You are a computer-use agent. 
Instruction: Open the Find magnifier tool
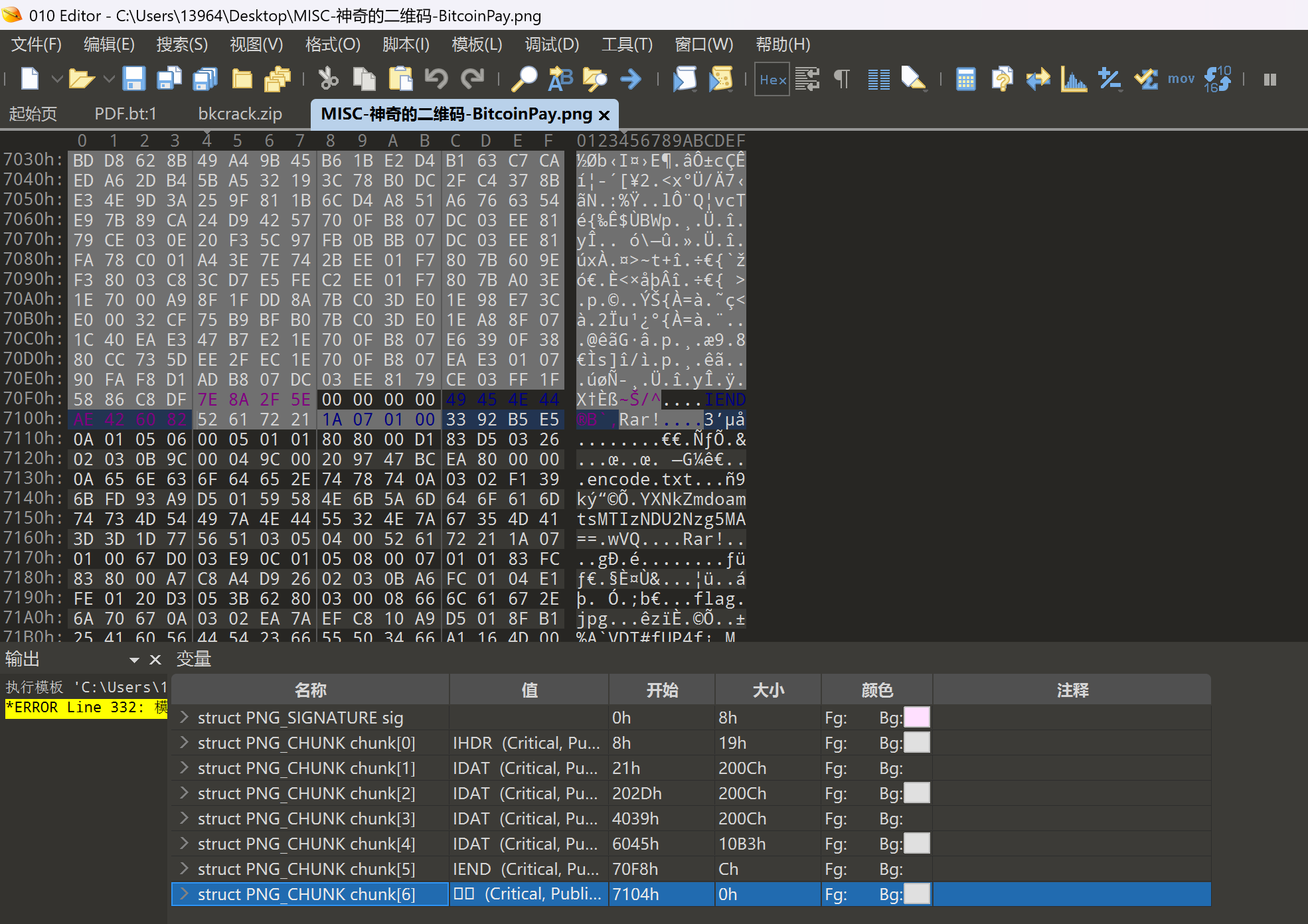[x=524, y=79]
